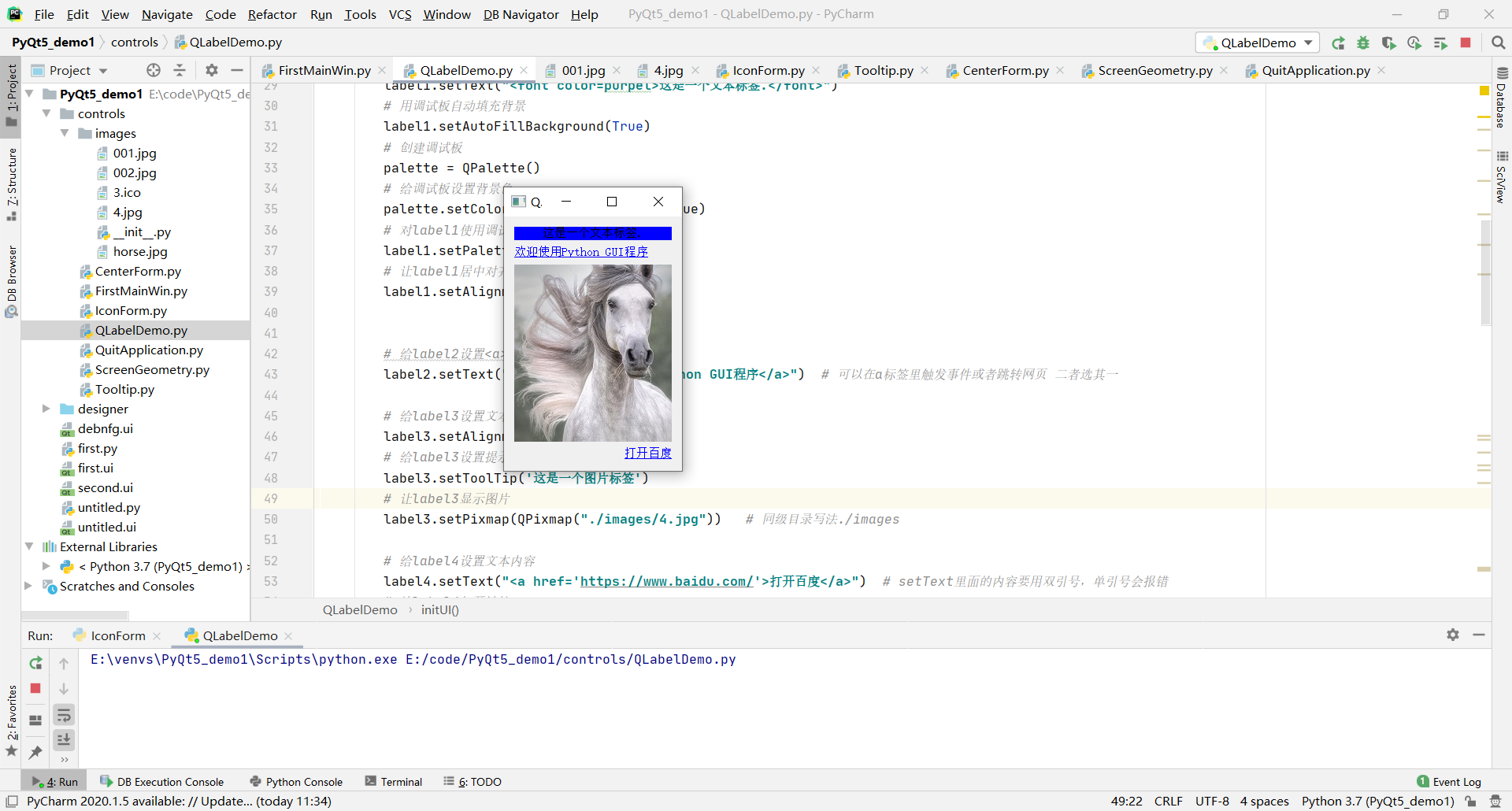Click the up stack trace arrow
This screenshot has height=811, width=1512.
(64, 663)
